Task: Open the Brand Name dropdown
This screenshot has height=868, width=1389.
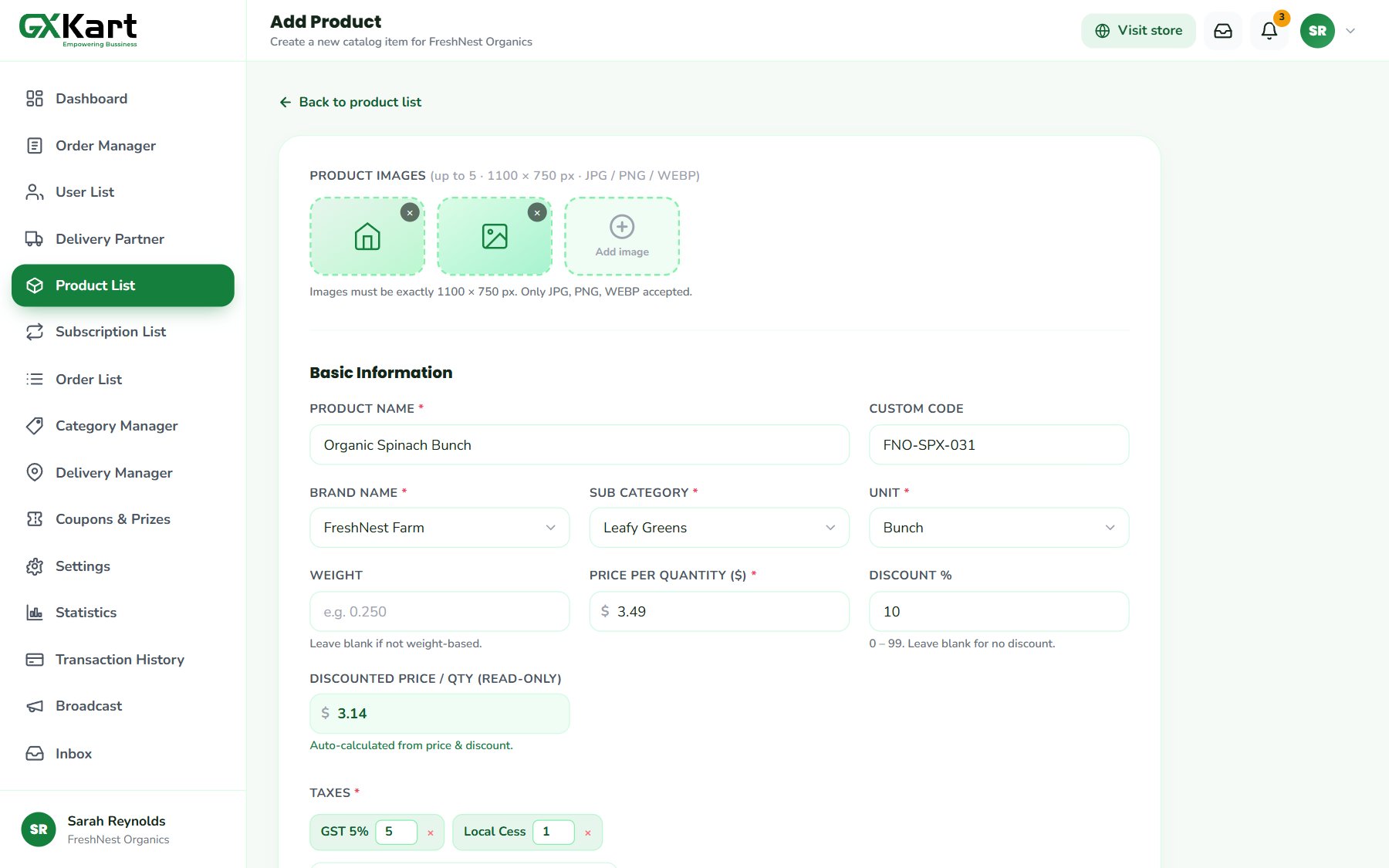Action: pyautogui.click(x=440, y=528)
